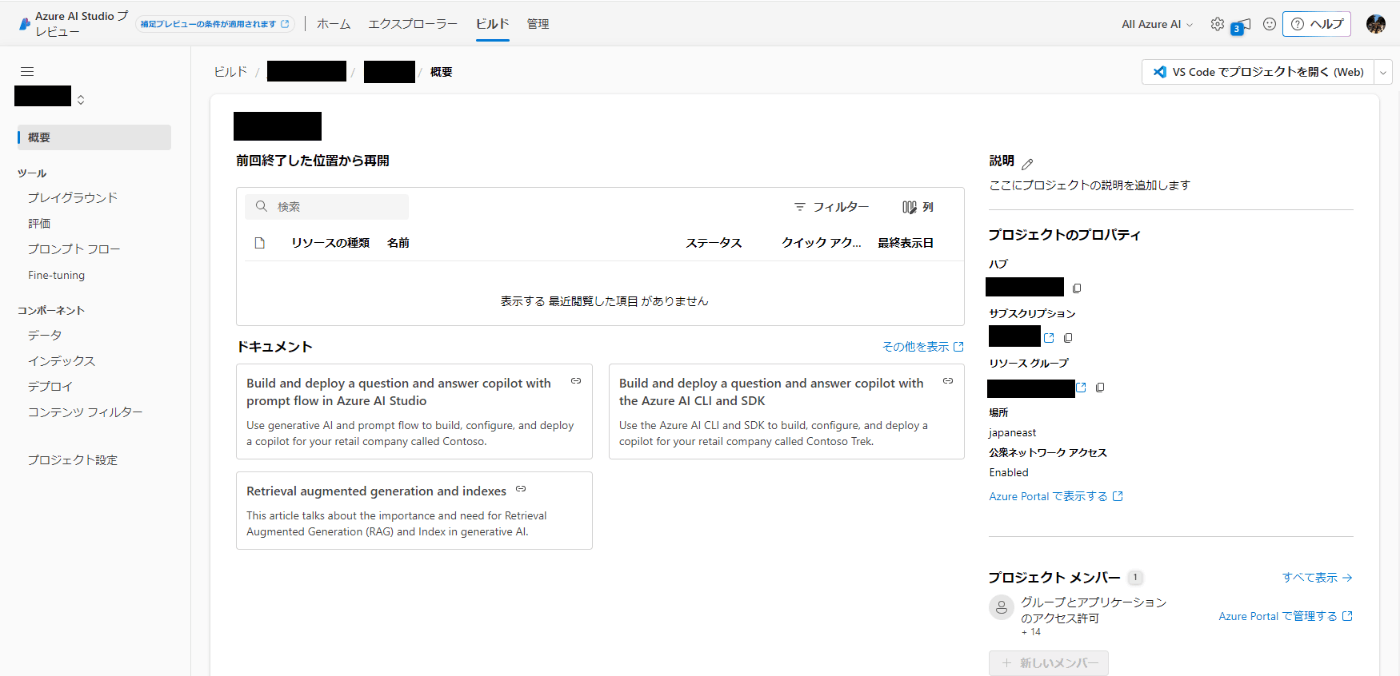Click the smiley feedback icon
This screenshot has width=1400, height=676.
(1269, 24)
